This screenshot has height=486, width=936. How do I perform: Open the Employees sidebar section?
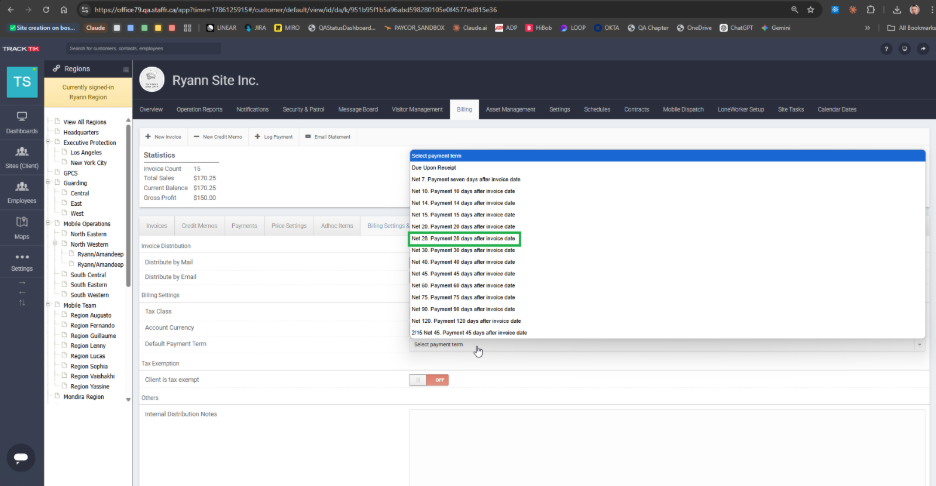(x=22, y=192)
